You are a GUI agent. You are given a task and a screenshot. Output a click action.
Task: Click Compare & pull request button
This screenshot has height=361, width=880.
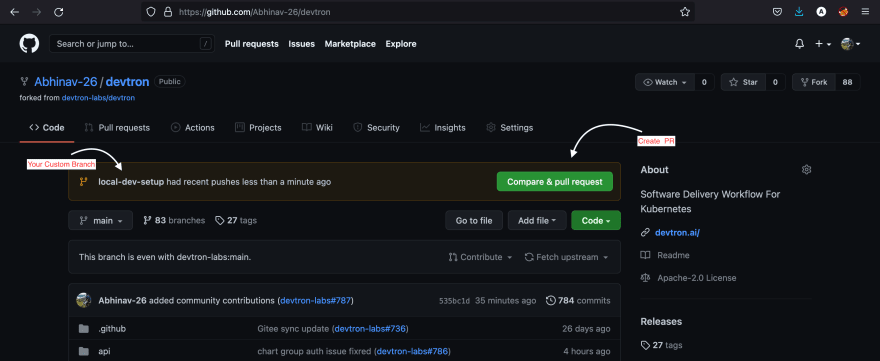tap(554, 182)
